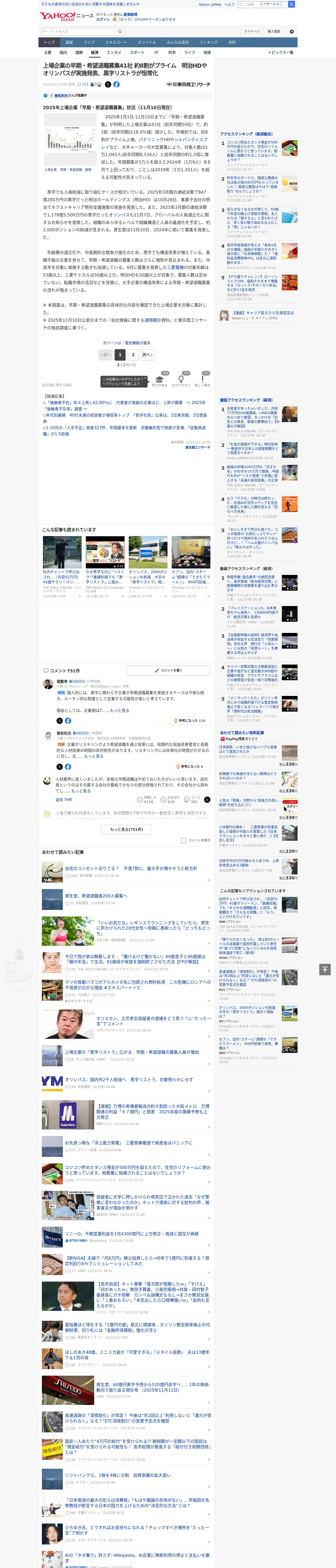Viewport: 336px width, 1568px height.
Task: Click the scroll-to-top arrow button
Action: 325,969
